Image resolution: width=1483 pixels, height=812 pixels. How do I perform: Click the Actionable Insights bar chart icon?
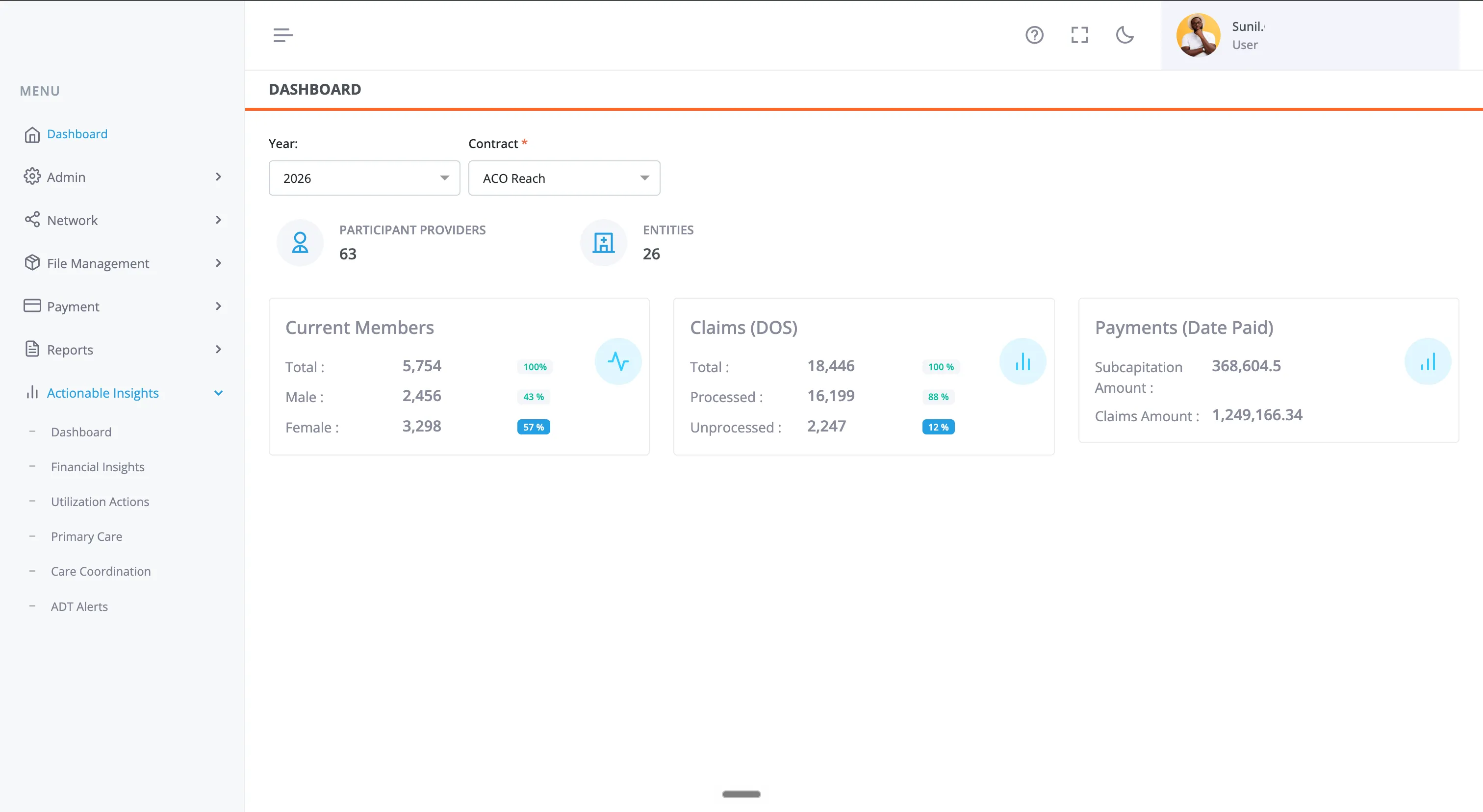(32, 392)
